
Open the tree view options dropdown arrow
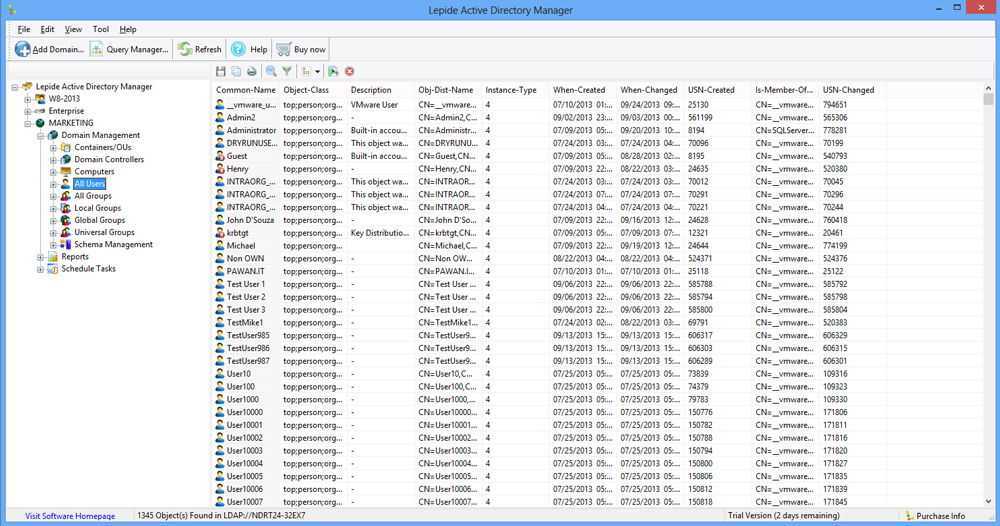(x=317, y=72)
